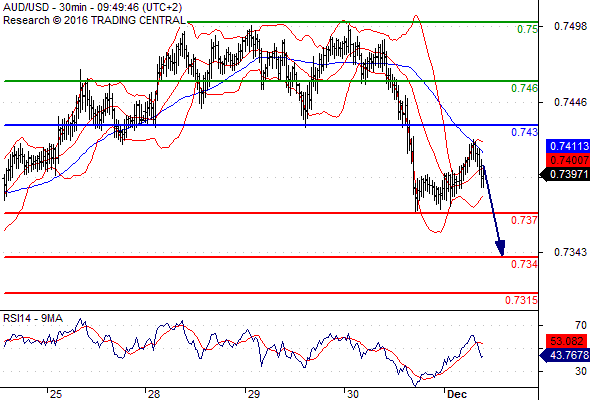This screenshot has height=400, width=590.
Task: Click the RSI 30 level label
Action: pyautogui.click(x=581, y=371)
